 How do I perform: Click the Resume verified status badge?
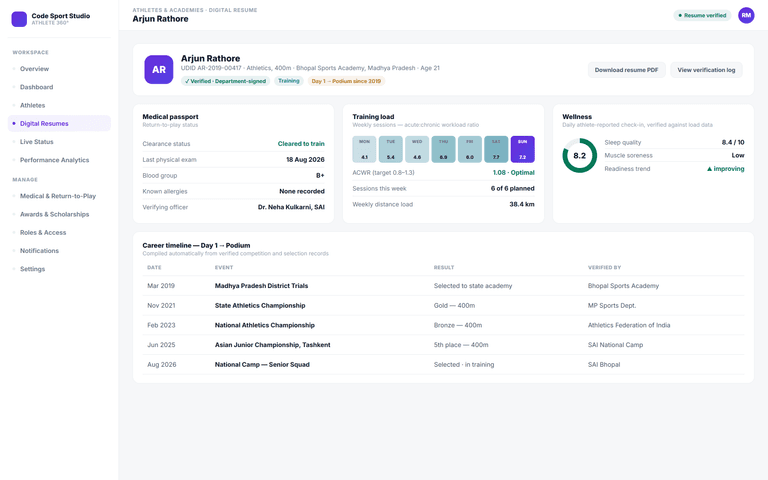coord(702,15)
